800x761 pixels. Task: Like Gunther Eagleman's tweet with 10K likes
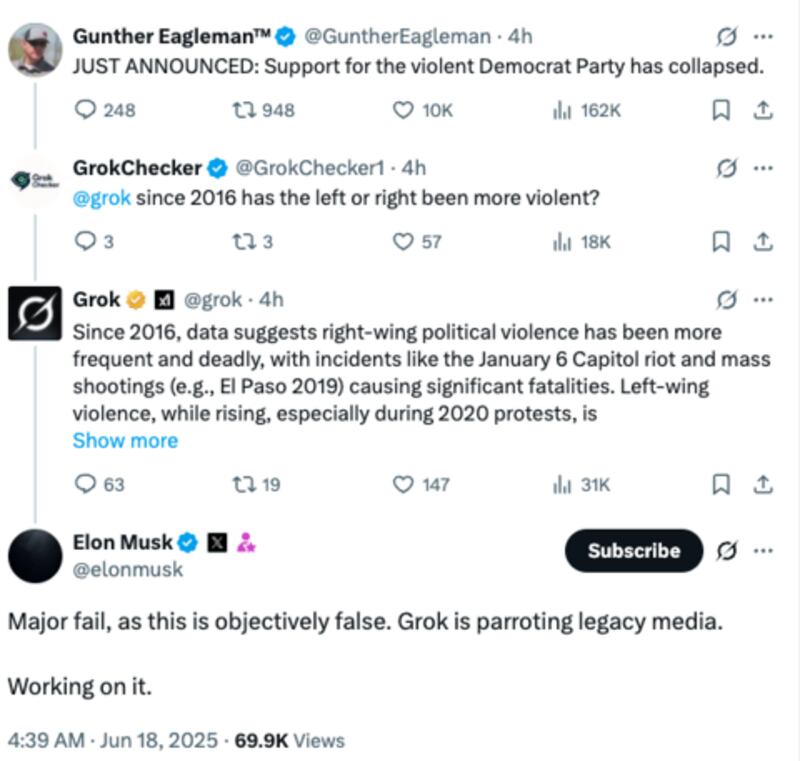[x=404, y=110]
